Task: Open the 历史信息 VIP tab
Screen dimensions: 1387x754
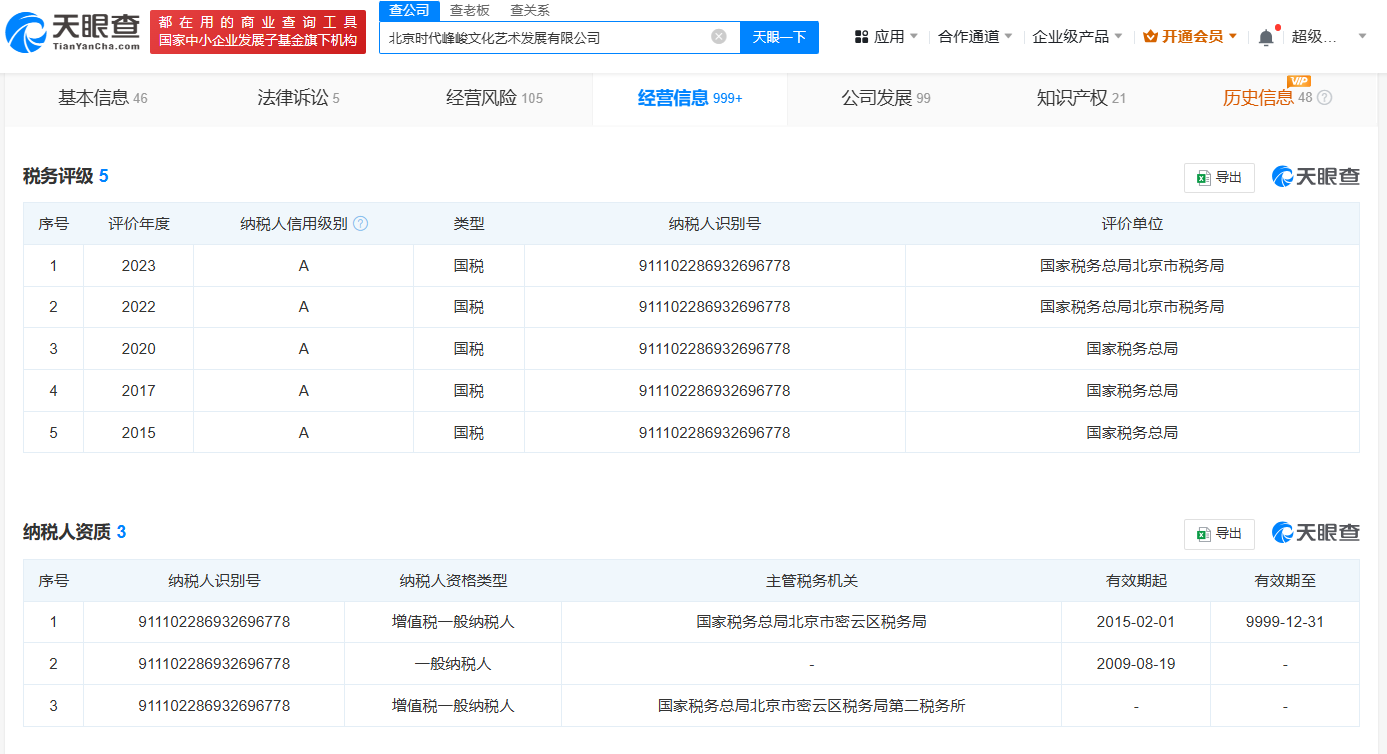Action: 1267,98
